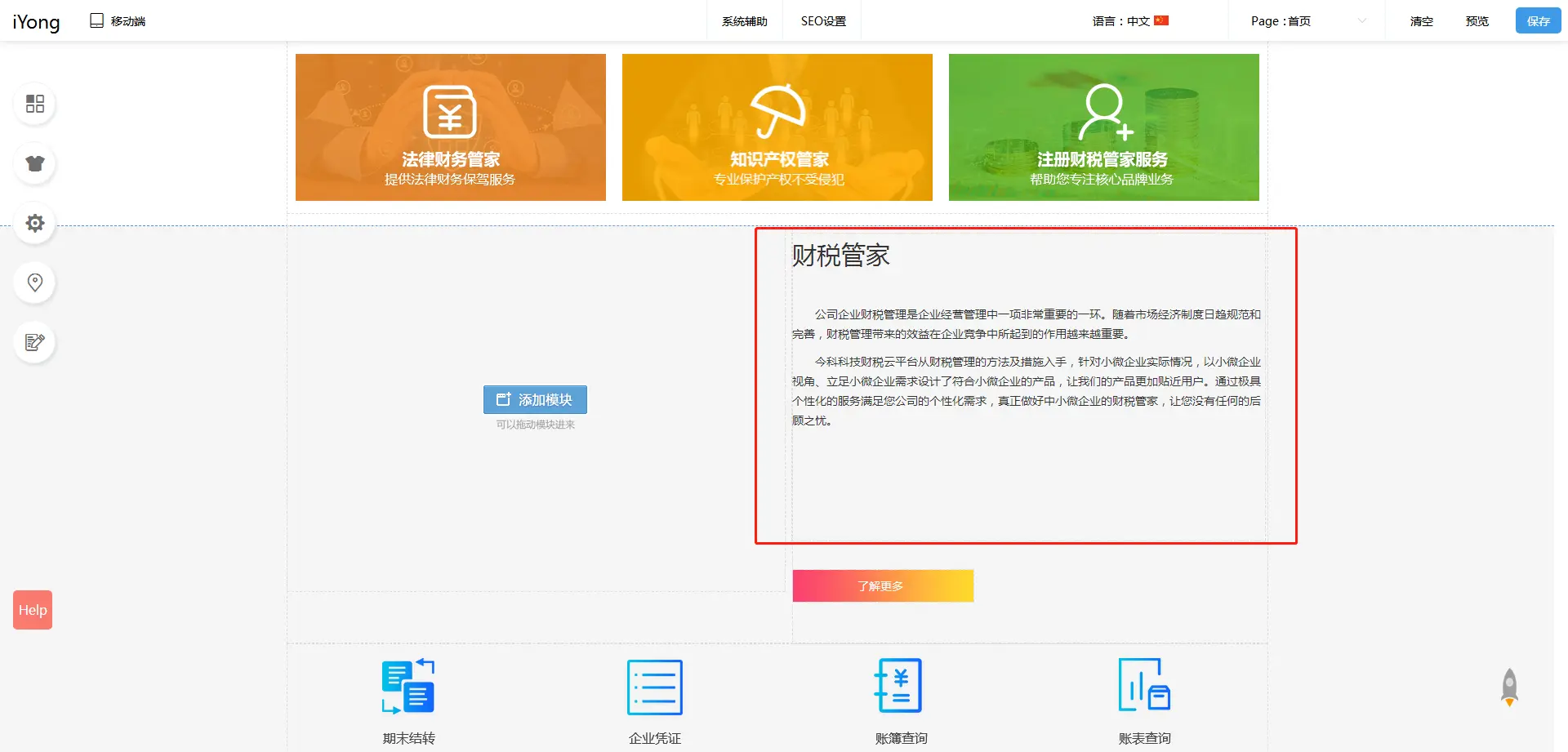Open the modules grid icon in sidebar

click(34, 104)
